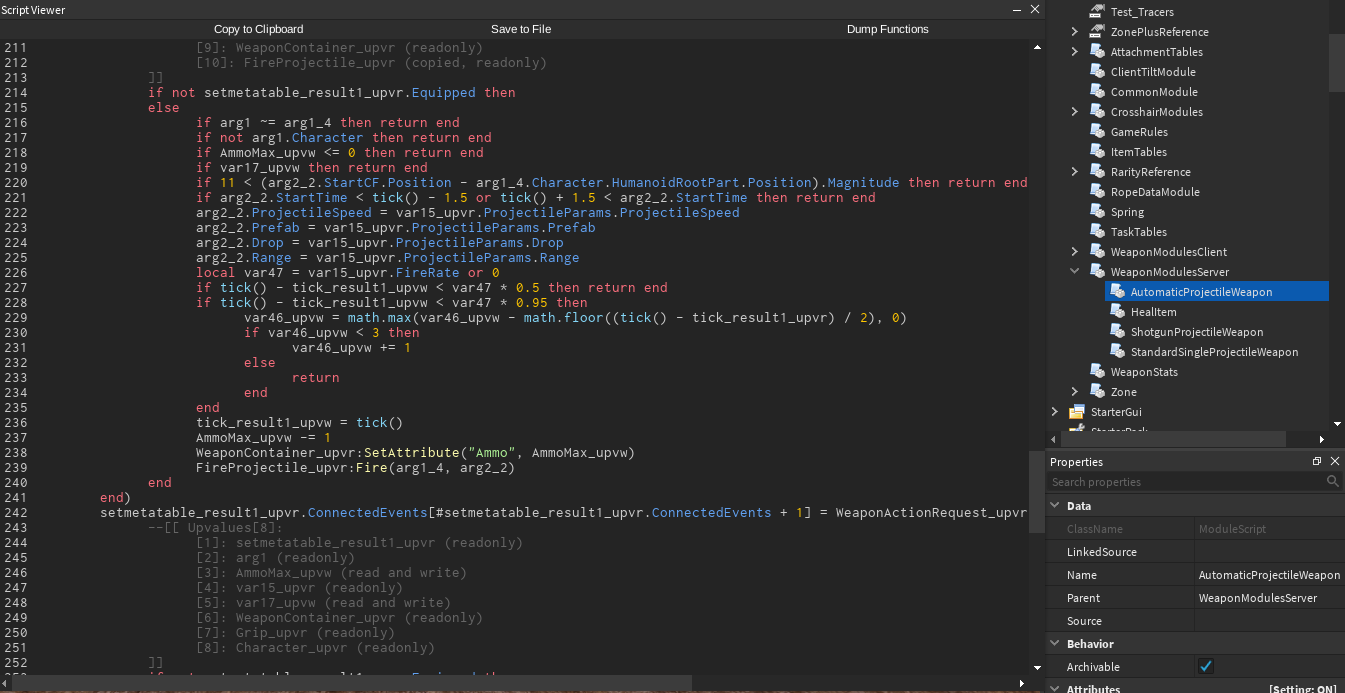Click the RopeDataModule script icon
This screenshot has height=693, width=1345.
[x=1096, y=192]
